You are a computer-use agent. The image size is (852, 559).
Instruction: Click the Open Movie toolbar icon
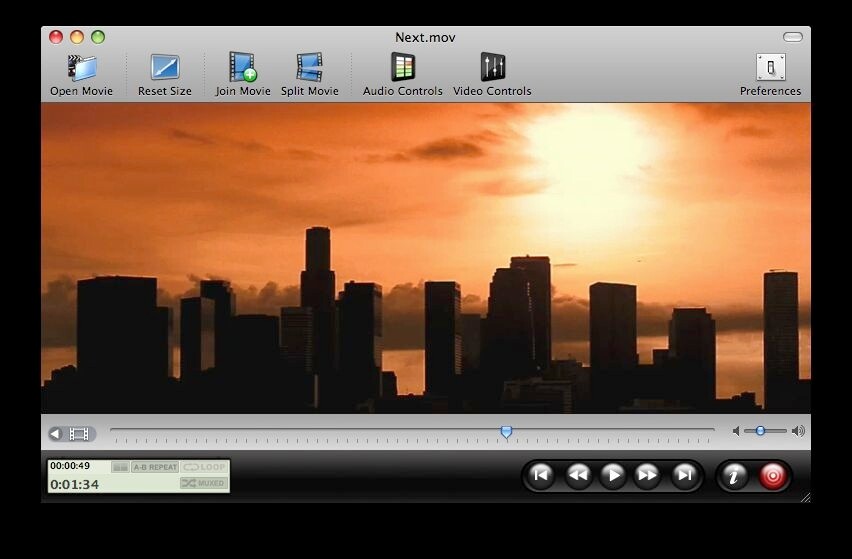point(82,68)
